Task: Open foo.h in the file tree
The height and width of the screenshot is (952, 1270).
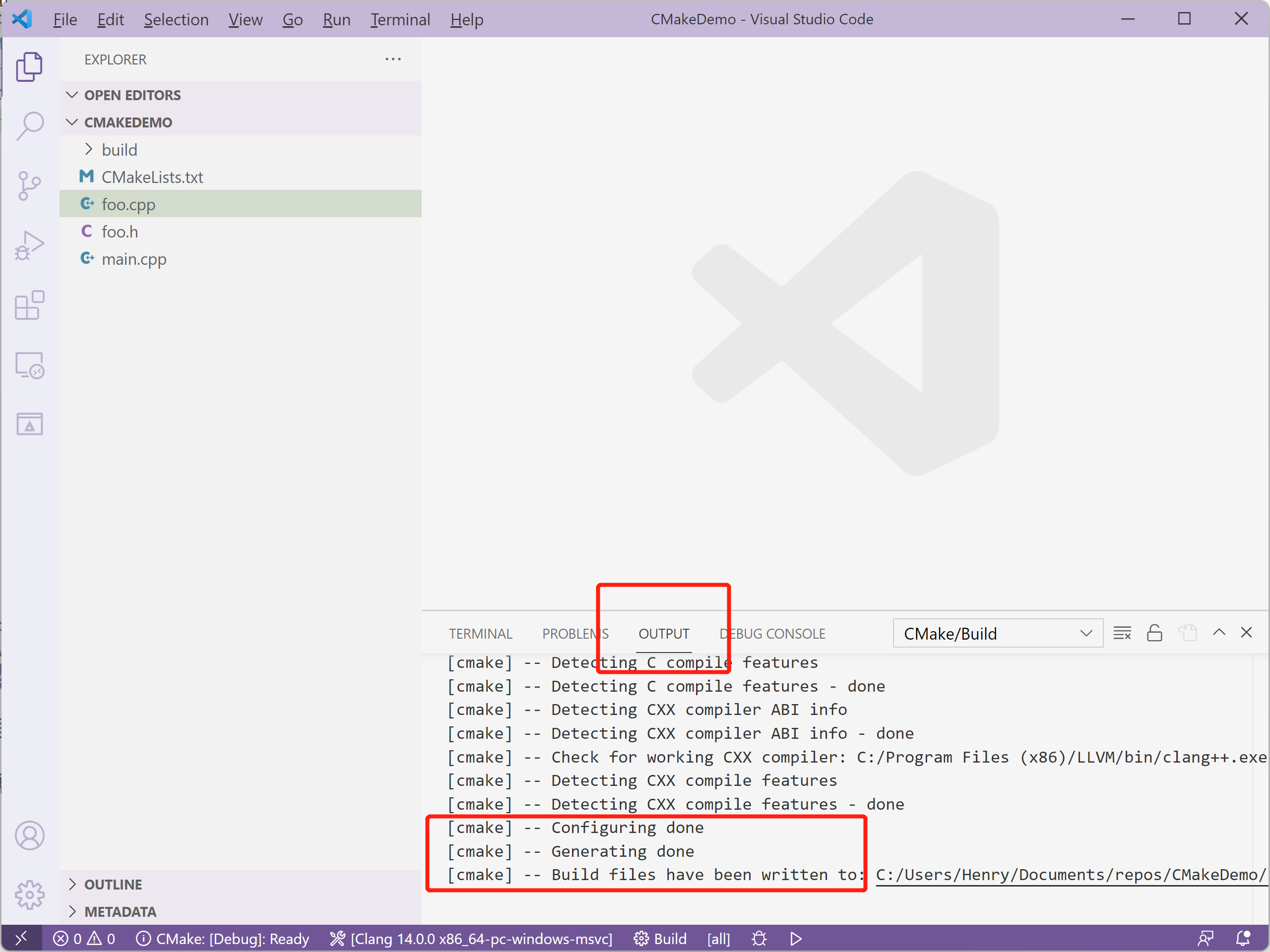Action: 241,231
